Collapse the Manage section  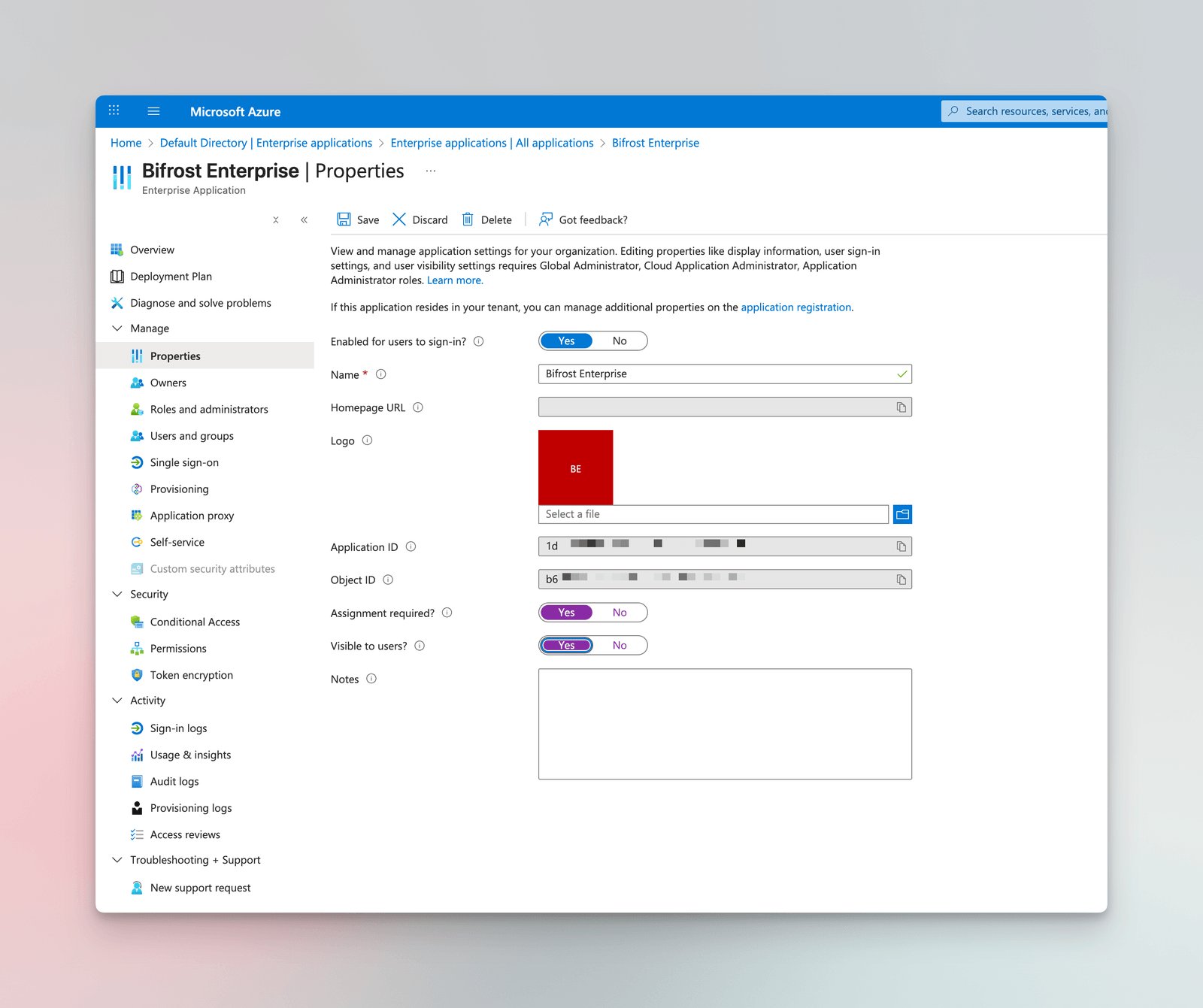click(117, 328)
